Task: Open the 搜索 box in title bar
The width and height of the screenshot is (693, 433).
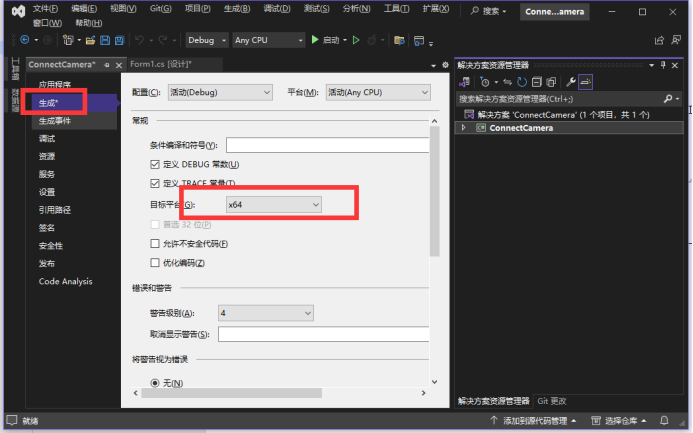Action: click(489, 11)
